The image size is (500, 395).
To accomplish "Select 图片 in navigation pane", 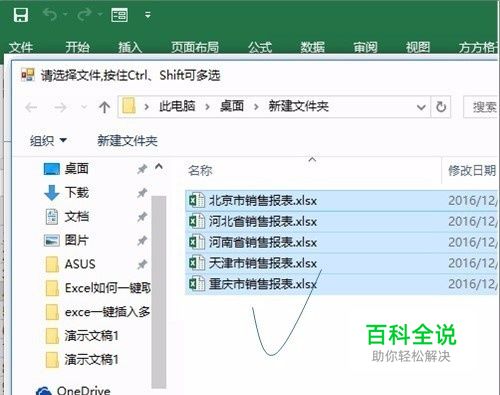I will point(77,240).
